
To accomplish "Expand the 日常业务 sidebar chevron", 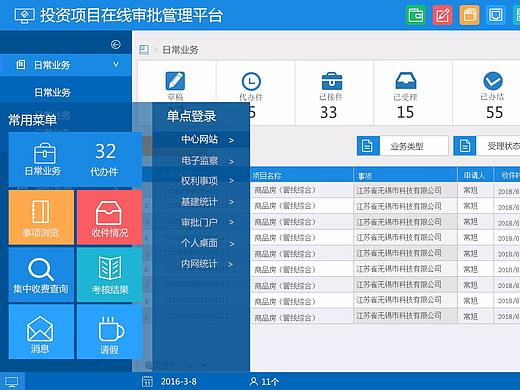I will 116,64.
